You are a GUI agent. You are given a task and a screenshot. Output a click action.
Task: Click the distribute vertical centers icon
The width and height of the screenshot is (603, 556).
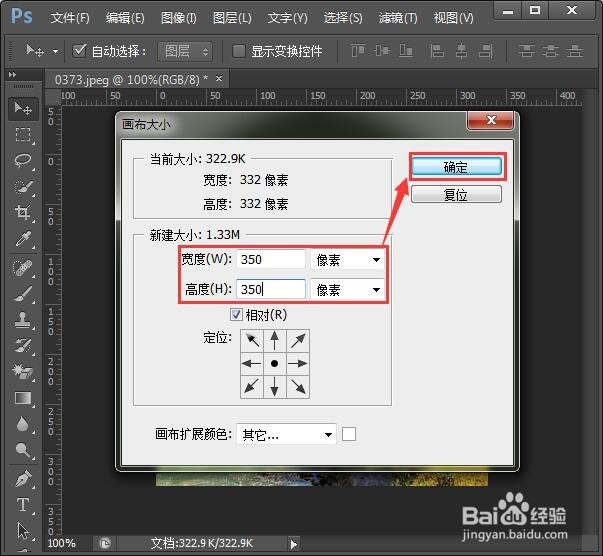pos(551,50)
